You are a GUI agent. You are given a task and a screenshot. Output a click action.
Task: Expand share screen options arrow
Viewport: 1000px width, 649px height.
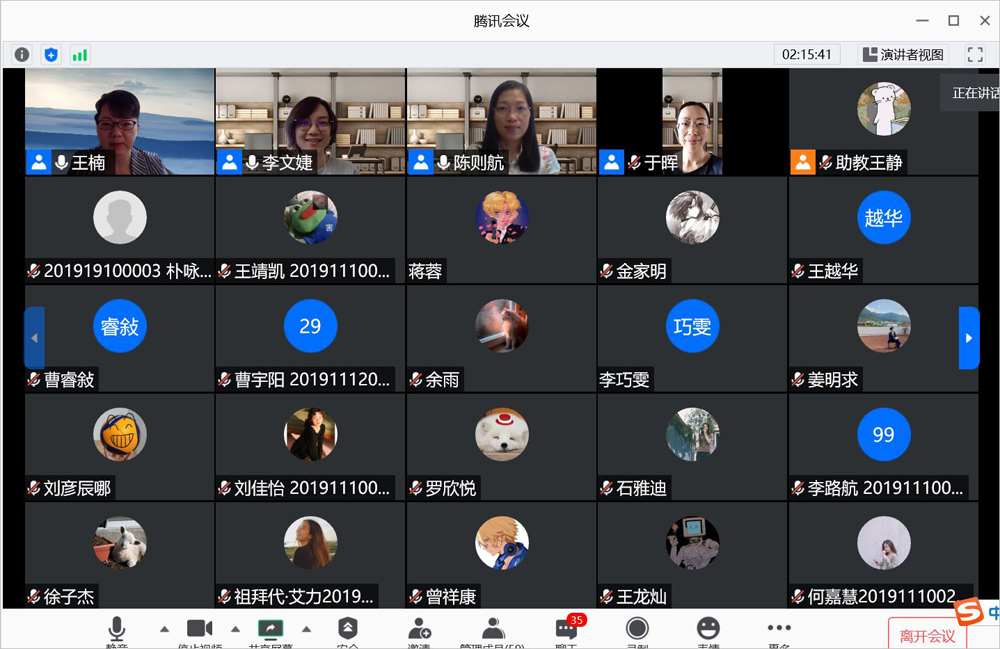pyautogui.click(x=306, y=629)
